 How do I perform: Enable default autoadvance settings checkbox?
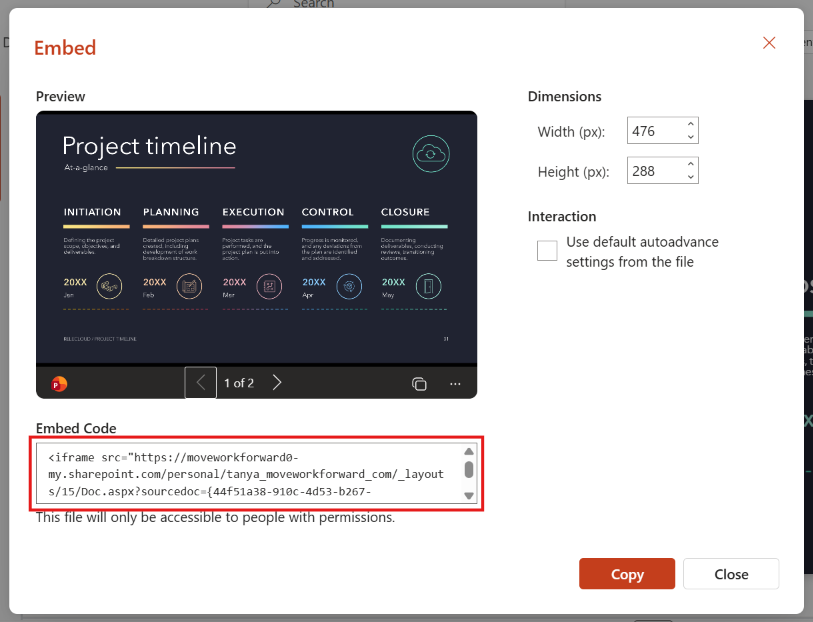547,251
